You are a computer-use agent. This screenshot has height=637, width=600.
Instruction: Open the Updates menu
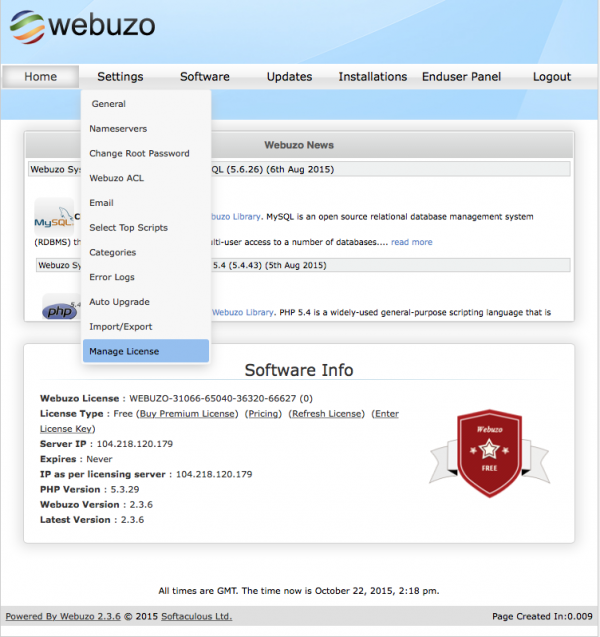(289, 77)
